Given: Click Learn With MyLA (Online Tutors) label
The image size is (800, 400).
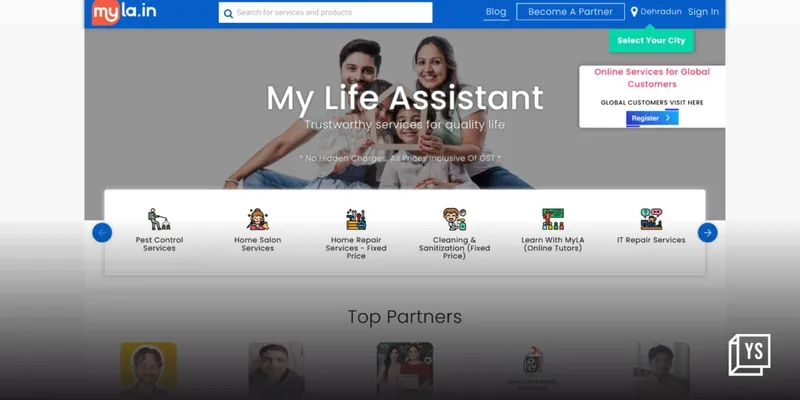Looking at the screenshot, I should pos(553,244).
